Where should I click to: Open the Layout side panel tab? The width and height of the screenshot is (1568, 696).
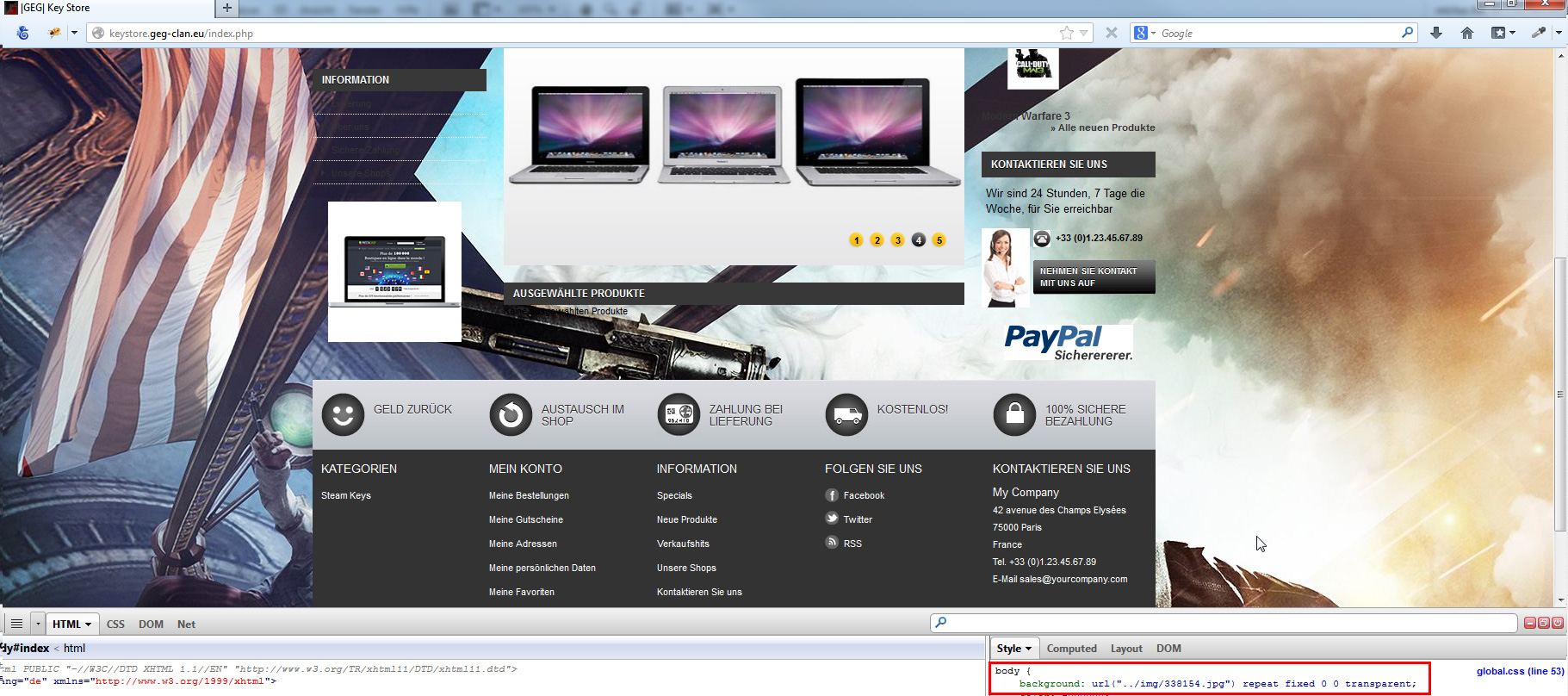[1126, 649]
